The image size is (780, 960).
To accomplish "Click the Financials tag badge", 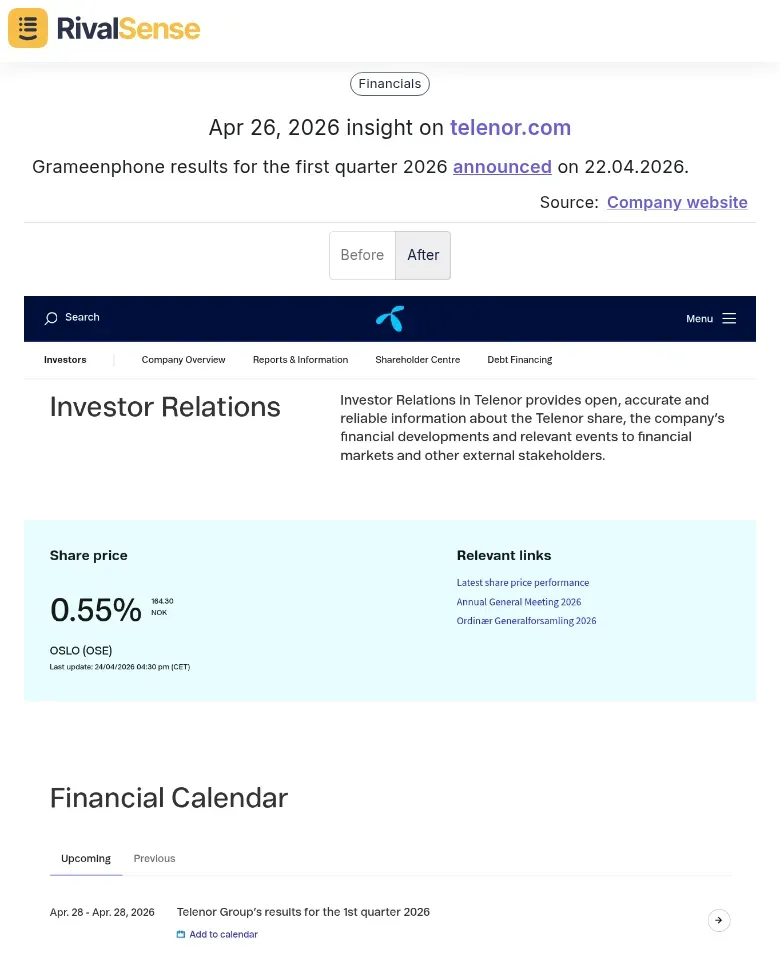I will [x=390, y=84].
